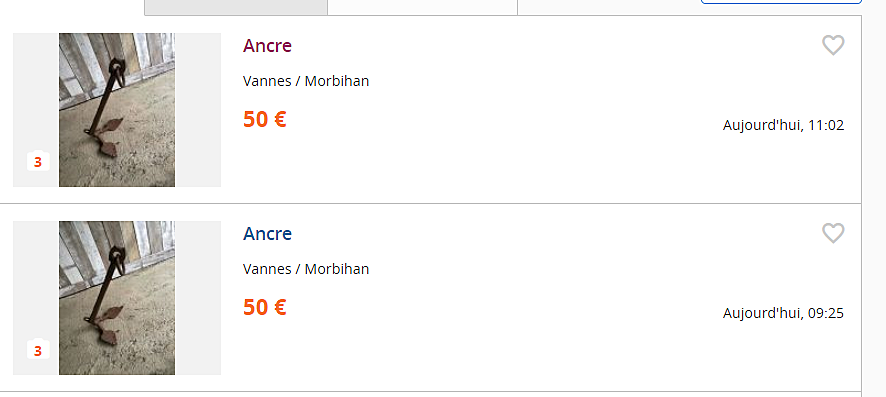886x397 pixels.
Task: Open anchor photo of the 11:02 listing
Action: [x=117, y=110]
